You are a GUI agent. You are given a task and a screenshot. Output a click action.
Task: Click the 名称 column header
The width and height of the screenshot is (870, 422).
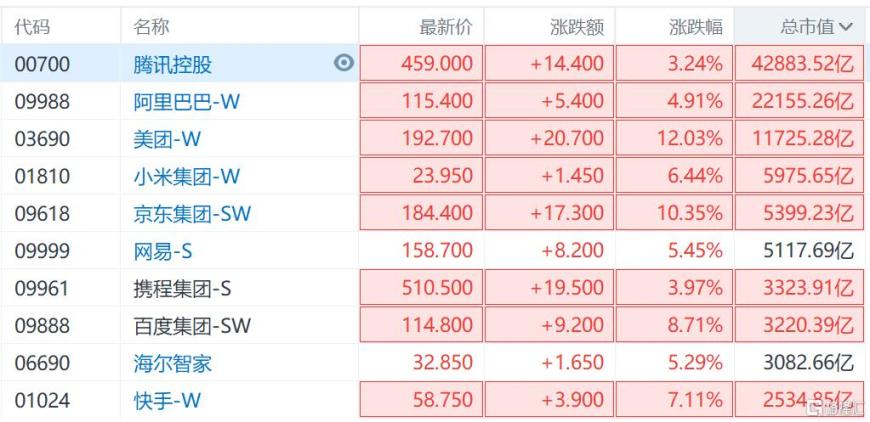pyautogui.click(x=151, y=28)
